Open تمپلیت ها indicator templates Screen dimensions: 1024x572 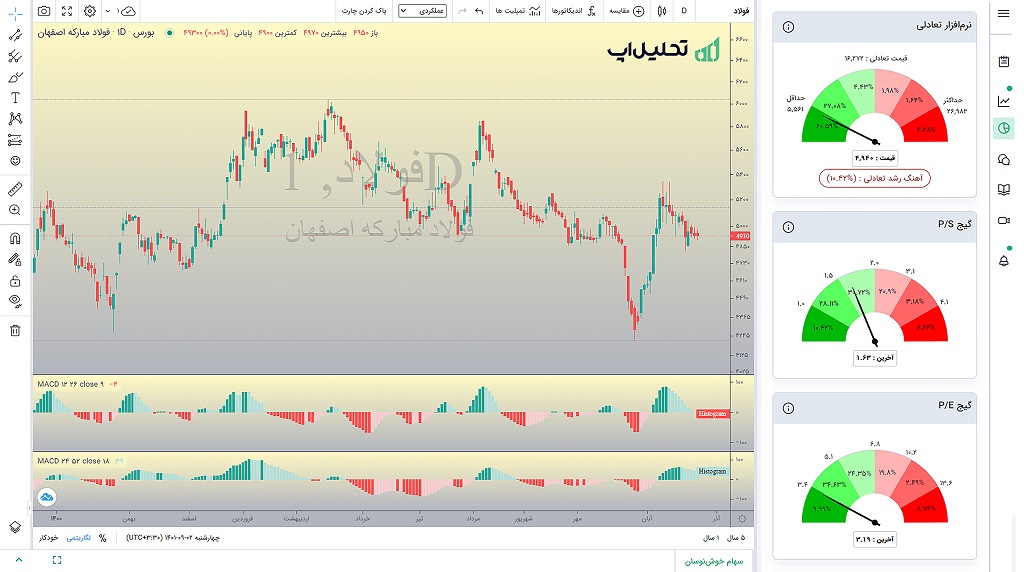[518, 11]
